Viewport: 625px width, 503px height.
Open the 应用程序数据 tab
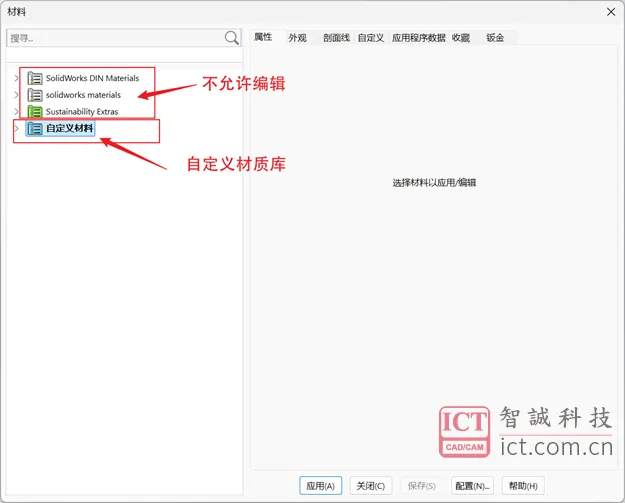(419, 38)
